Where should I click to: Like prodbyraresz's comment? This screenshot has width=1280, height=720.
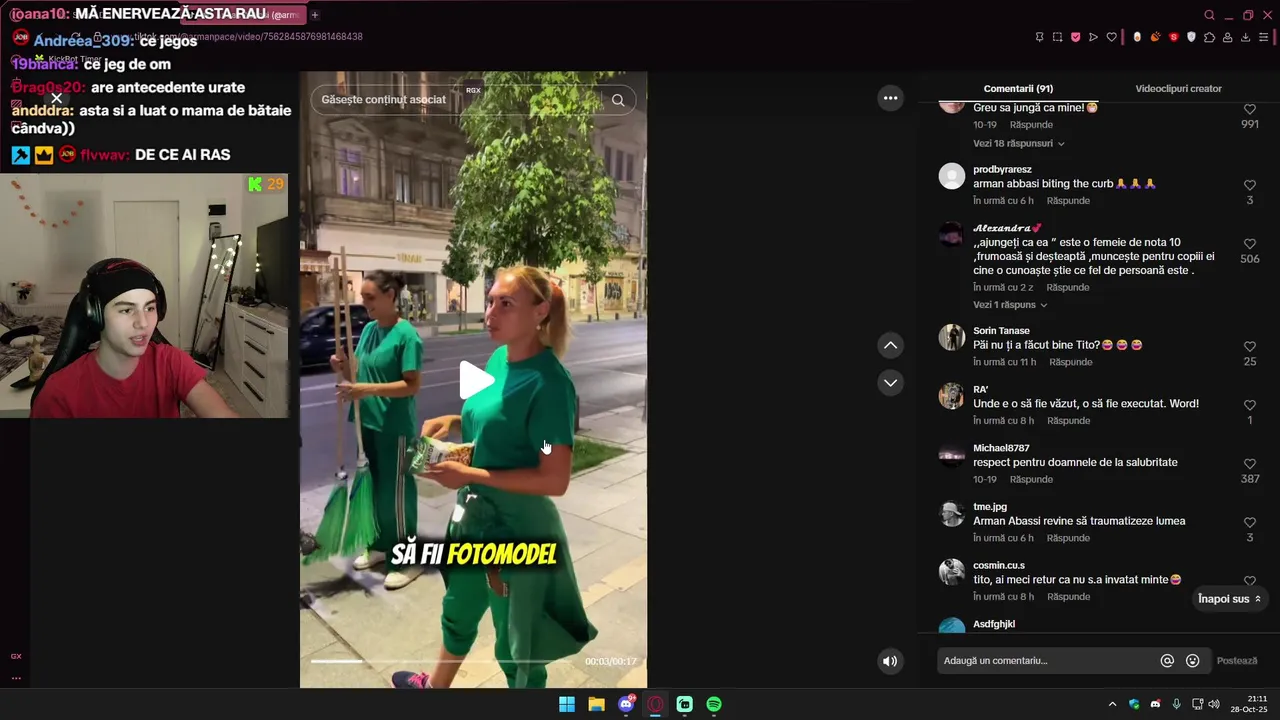1250,185
